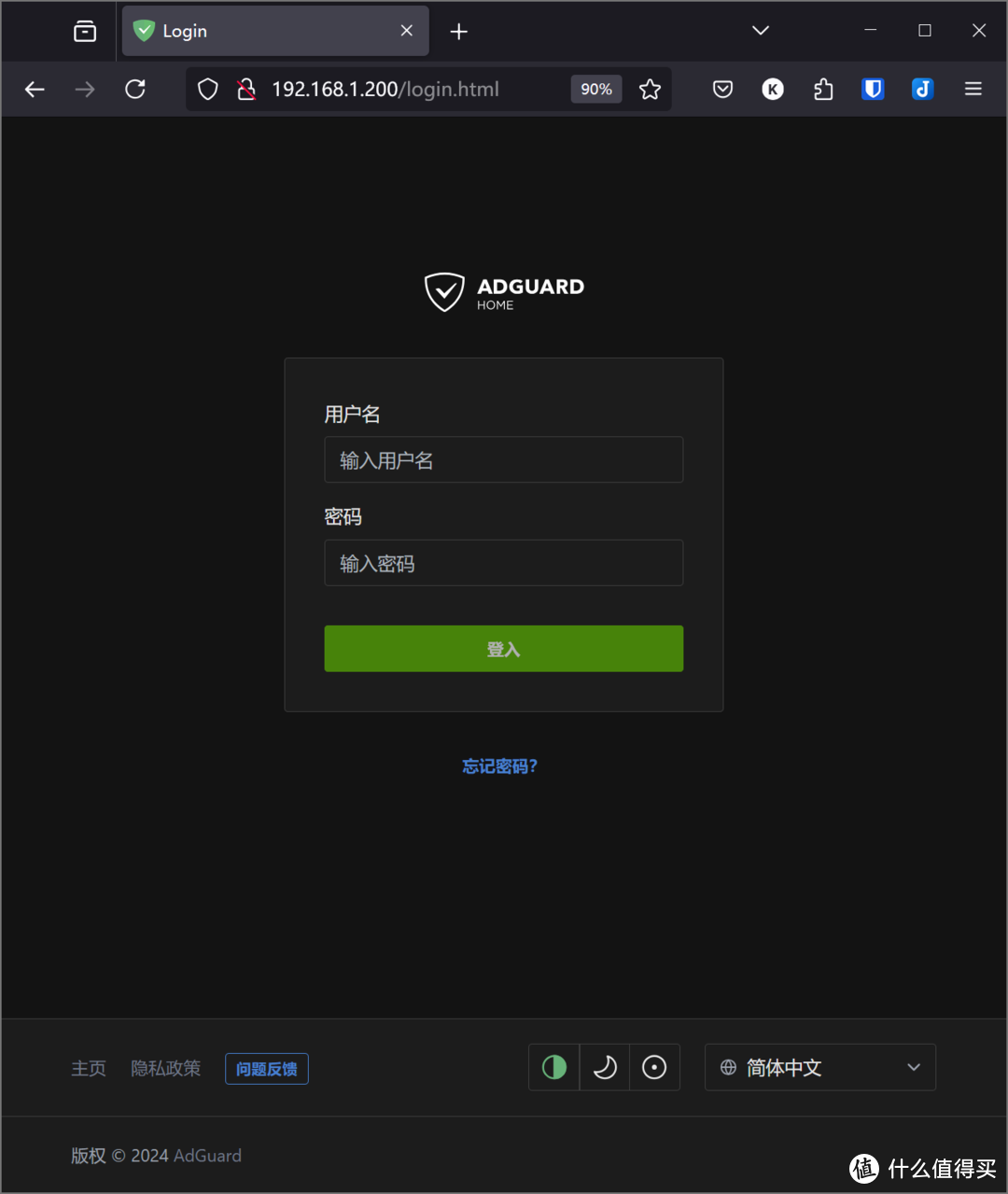
Task: Open the 主页 menu link in footer
Action: [x=89, y=1068]
